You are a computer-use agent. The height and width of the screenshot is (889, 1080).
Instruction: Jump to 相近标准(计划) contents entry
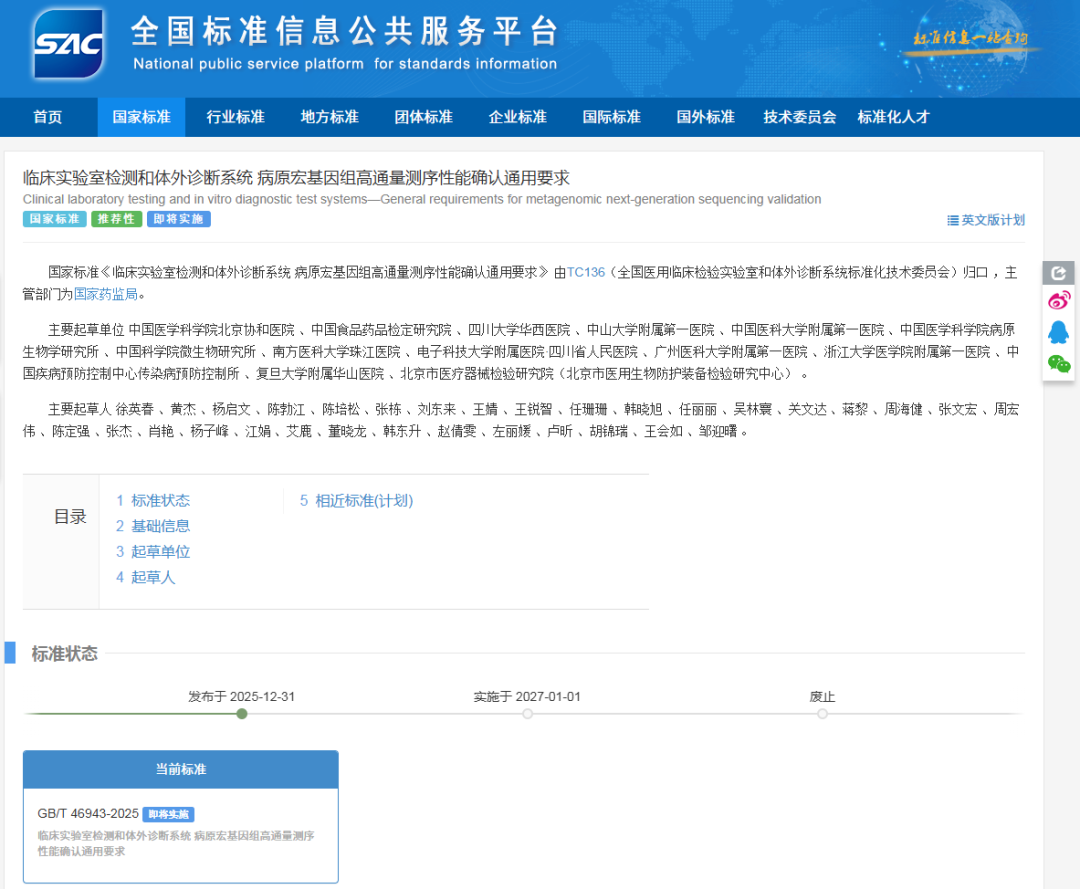tap(356, 500)
